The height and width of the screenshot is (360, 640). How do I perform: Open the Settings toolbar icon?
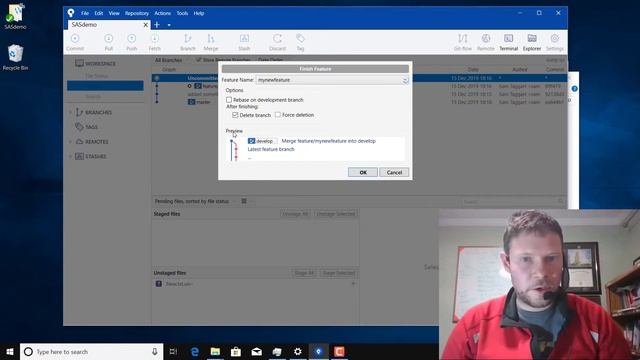tap(555, 42)
